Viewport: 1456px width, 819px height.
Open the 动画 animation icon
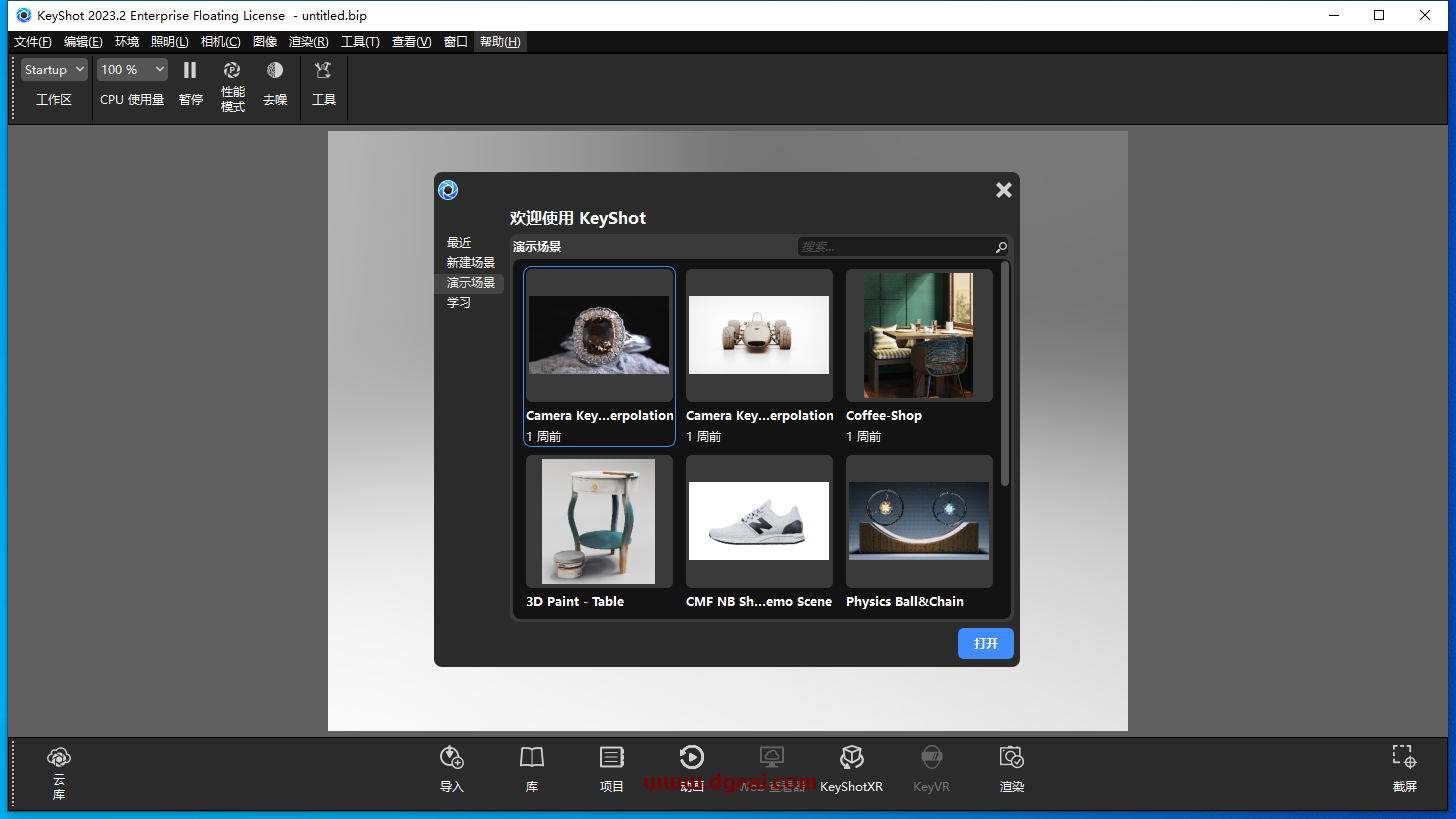tap(691, 757)
